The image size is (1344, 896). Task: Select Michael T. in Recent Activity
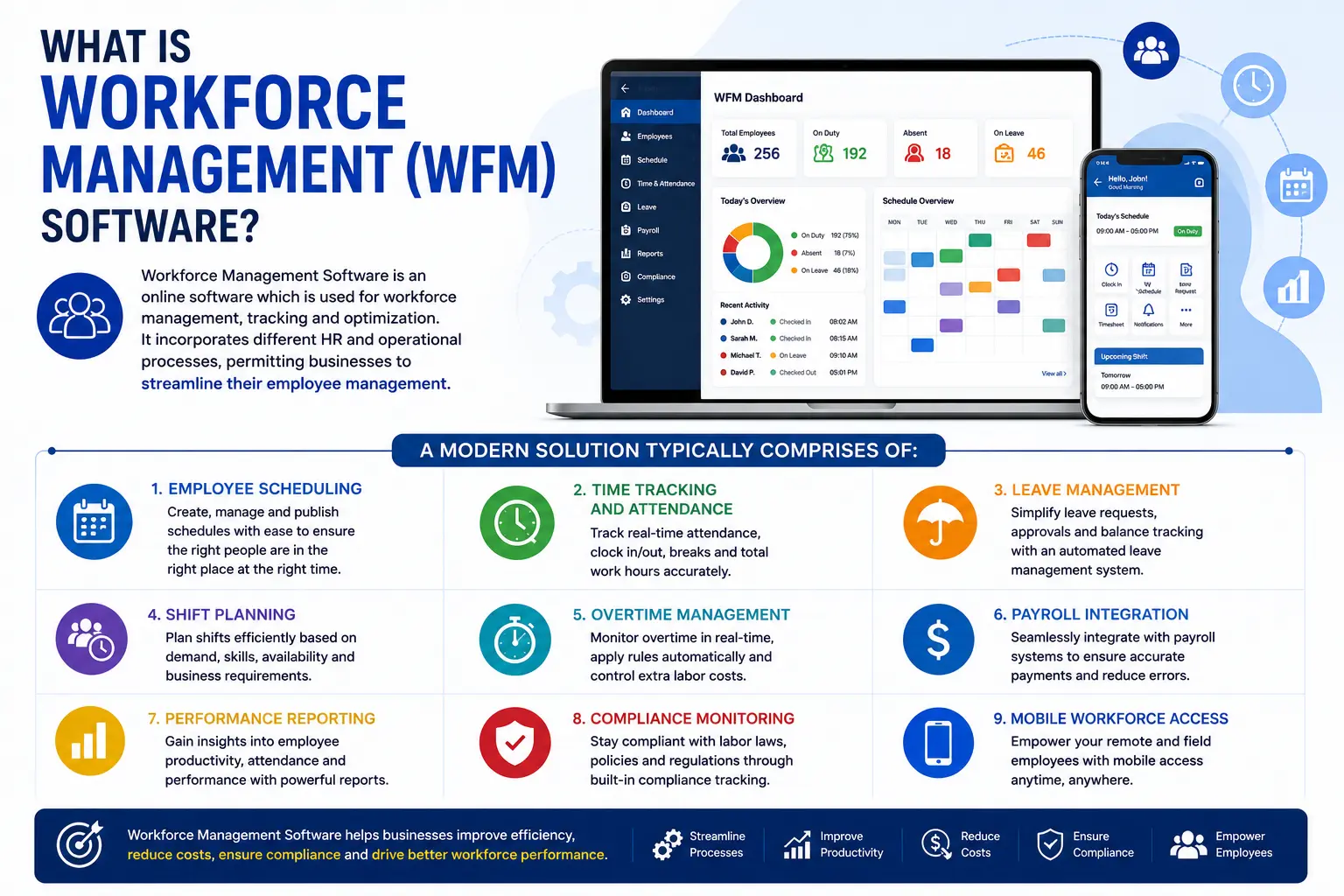pyautogui.click(x=788, y=355)
